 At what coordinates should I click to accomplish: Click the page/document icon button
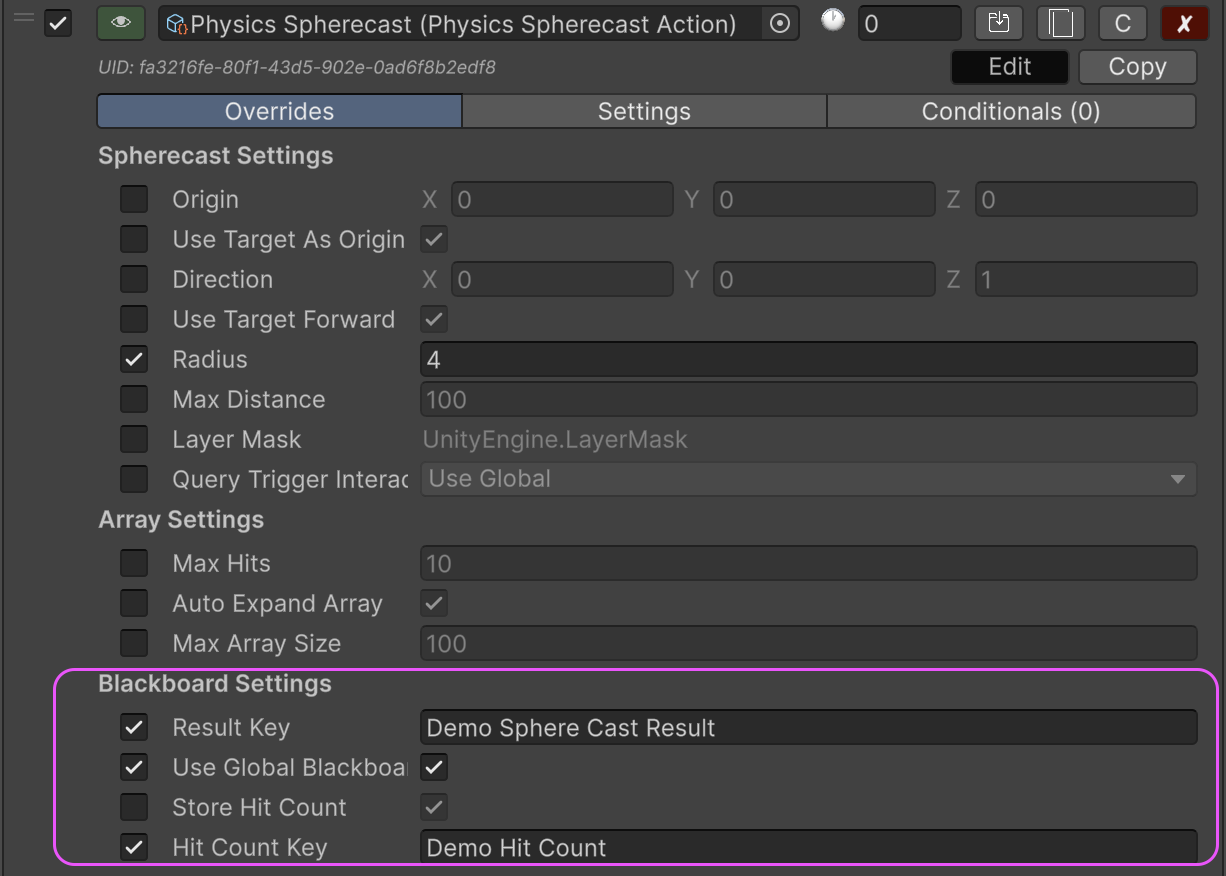click(x=1061, y=23)
